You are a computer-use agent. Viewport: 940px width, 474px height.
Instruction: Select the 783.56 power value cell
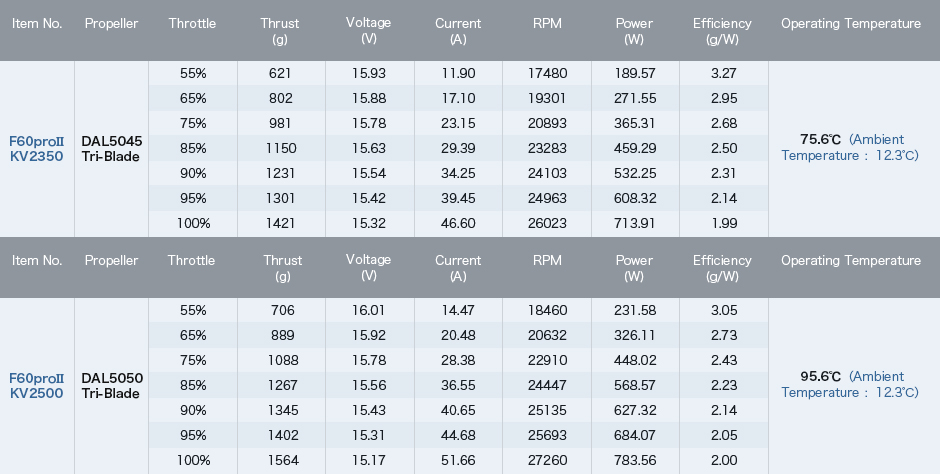tap(634, 460)
